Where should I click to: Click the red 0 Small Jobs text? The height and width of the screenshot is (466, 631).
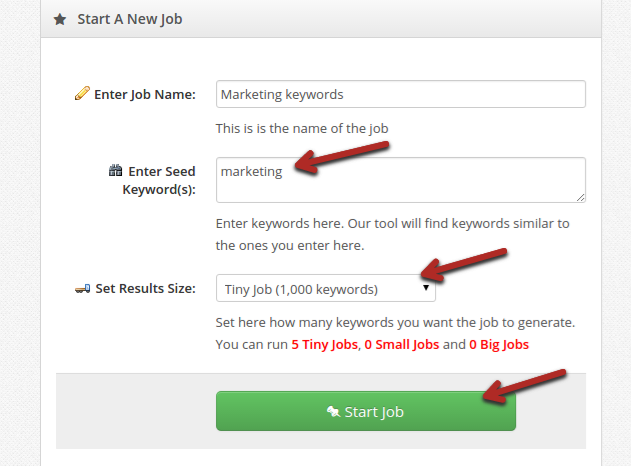click(x=402, y=345)
